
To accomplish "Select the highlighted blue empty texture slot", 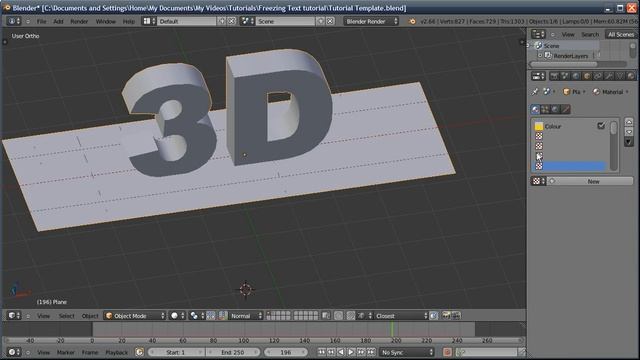I will tap(570, 166).
